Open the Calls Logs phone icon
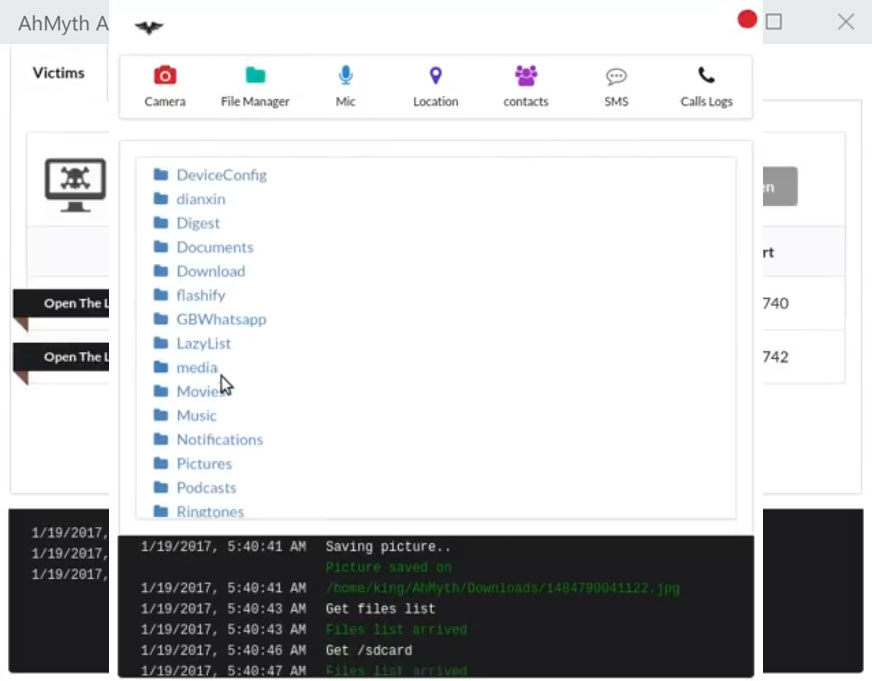This screenshot has height=681, width=872. (706, 75)
